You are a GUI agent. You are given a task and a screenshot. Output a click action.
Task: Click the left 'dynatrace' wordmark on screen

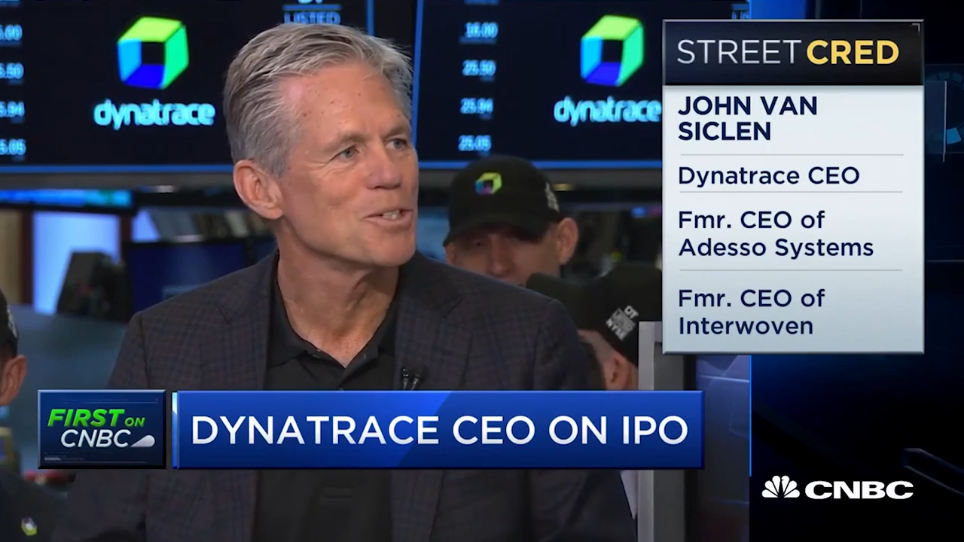coord(154,115)
